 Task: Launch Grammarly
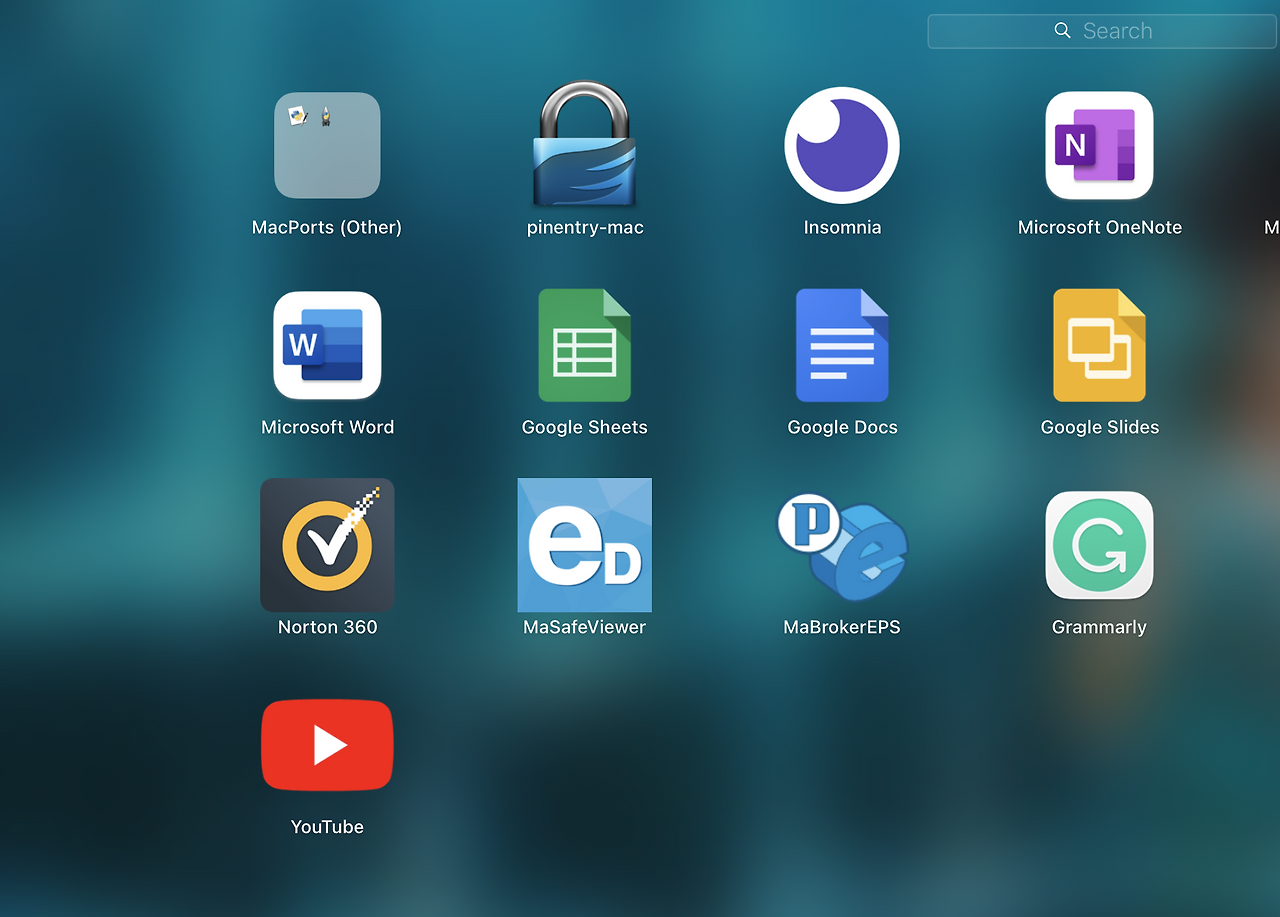(1099, 545)
